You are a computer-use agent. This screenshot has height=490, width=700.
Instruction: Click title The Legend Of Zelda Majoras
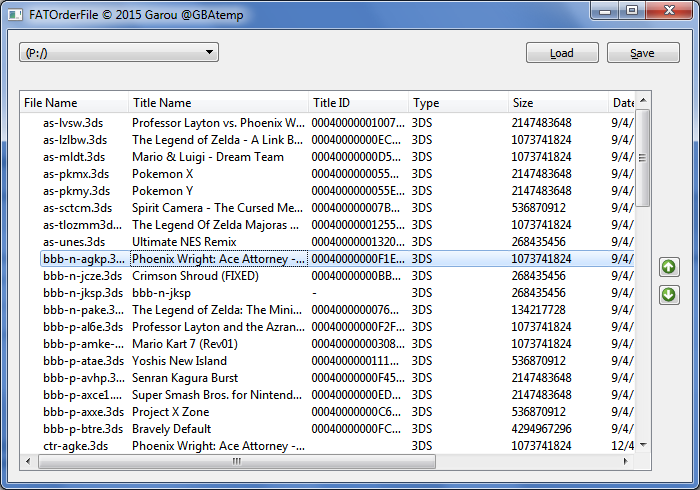[216, 224]
